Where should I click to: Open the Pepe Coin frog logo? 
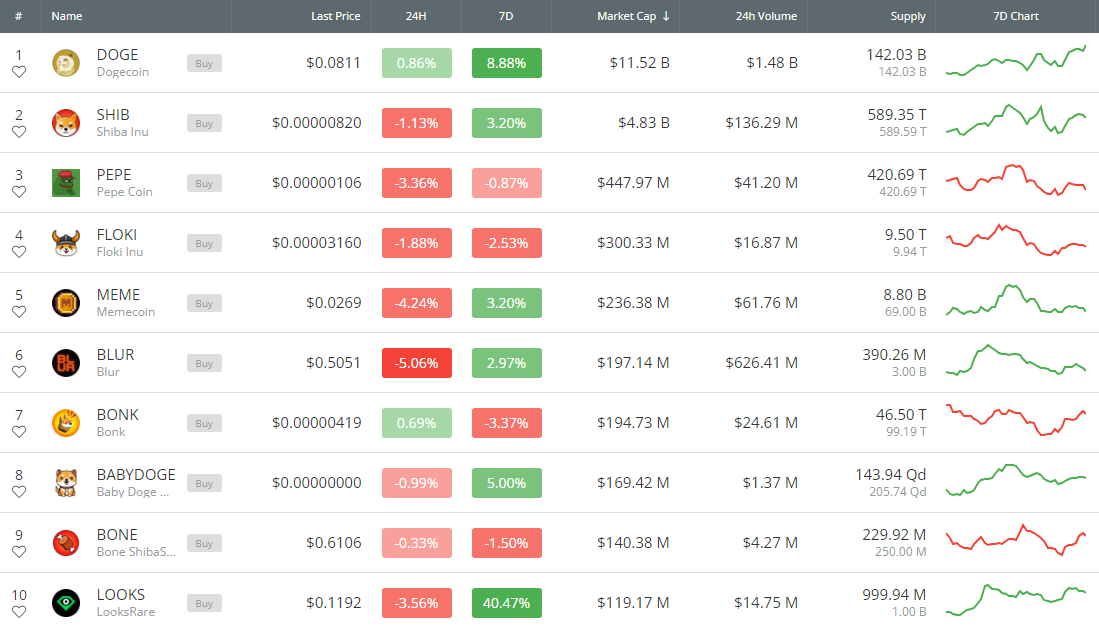coord(66,183)
